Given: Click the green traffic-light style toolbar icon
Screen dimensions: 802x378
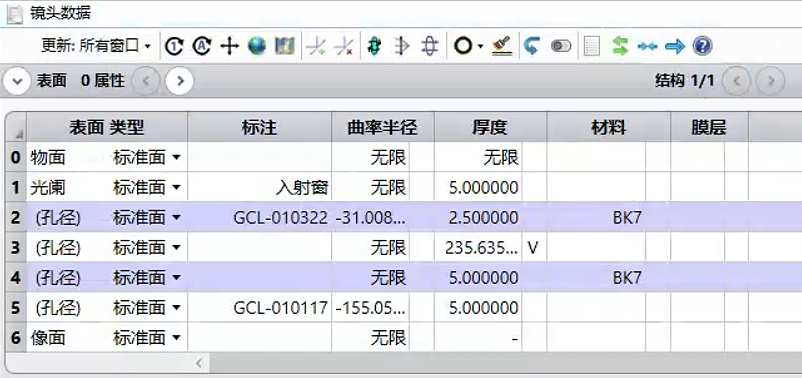Looking at the screenshot, I should pos(374,47).
